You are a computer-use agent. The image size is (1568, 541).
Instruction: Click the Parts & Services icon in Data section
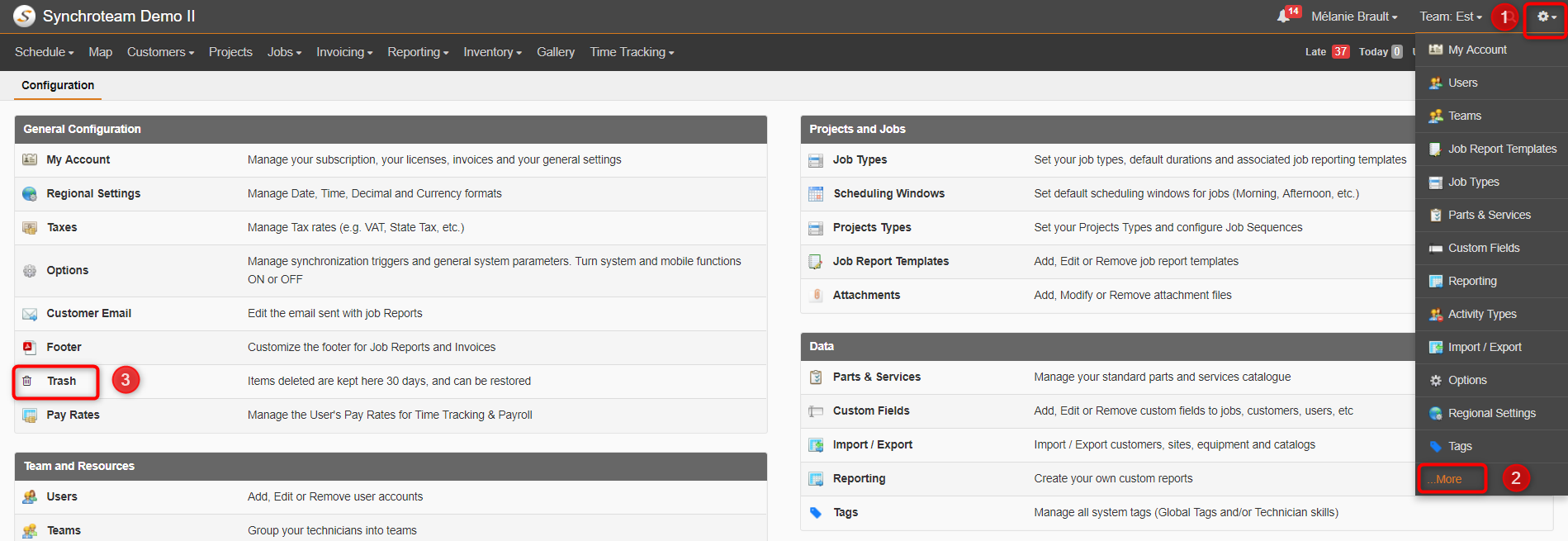click(816, 377)
